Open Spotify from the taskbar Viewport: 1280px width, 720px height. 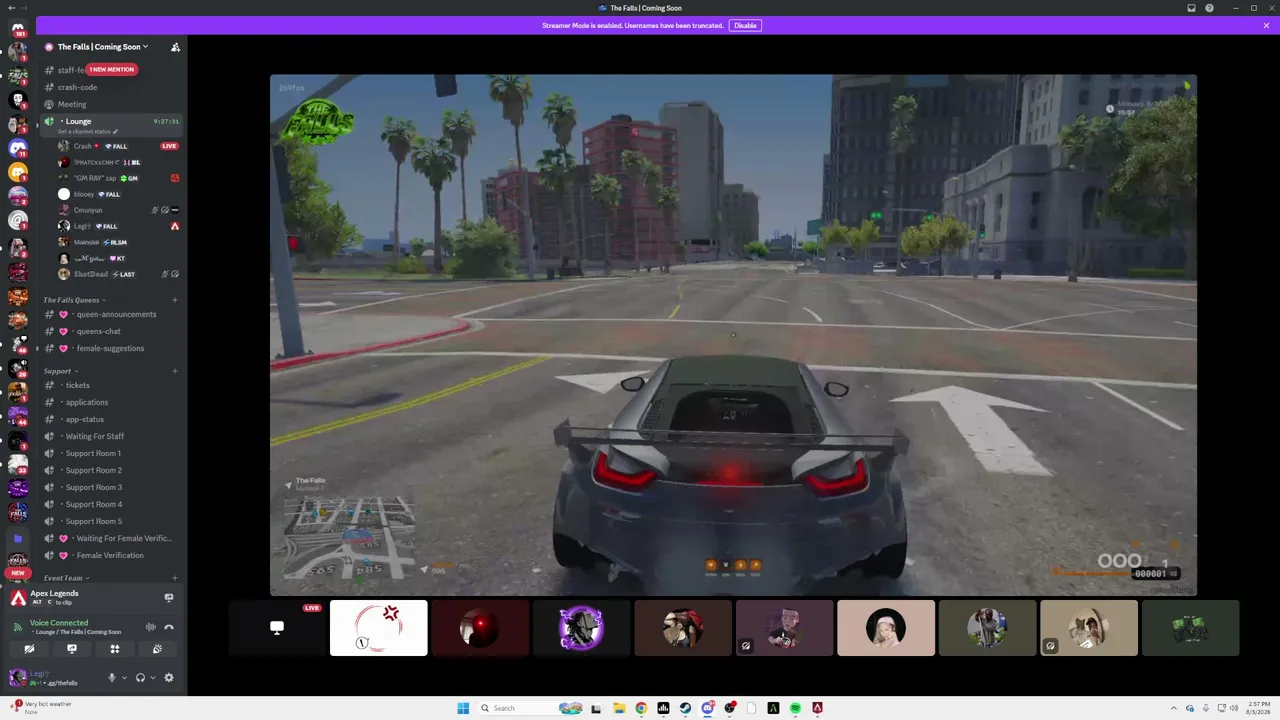[795, 708]
